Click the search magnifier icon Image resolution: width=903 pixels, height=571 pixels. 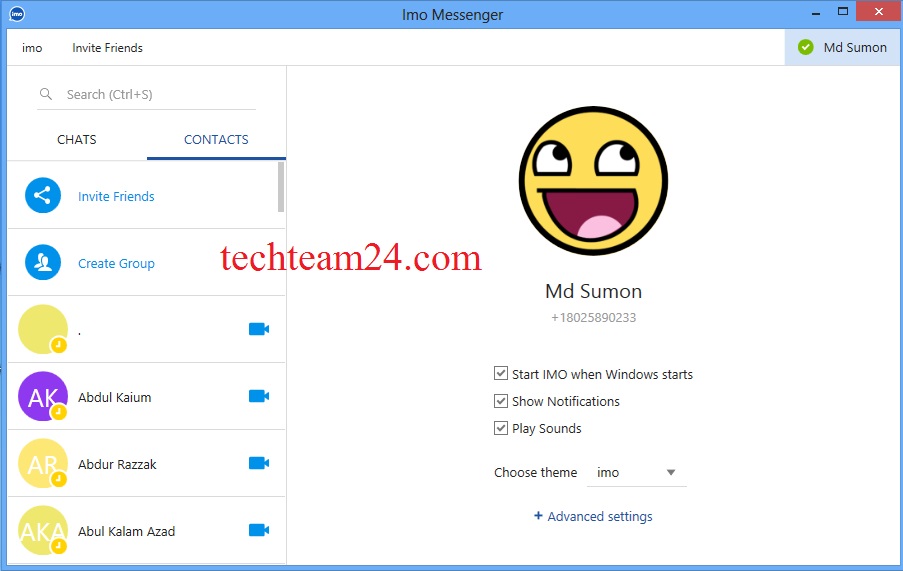click(x=45, y=94)
